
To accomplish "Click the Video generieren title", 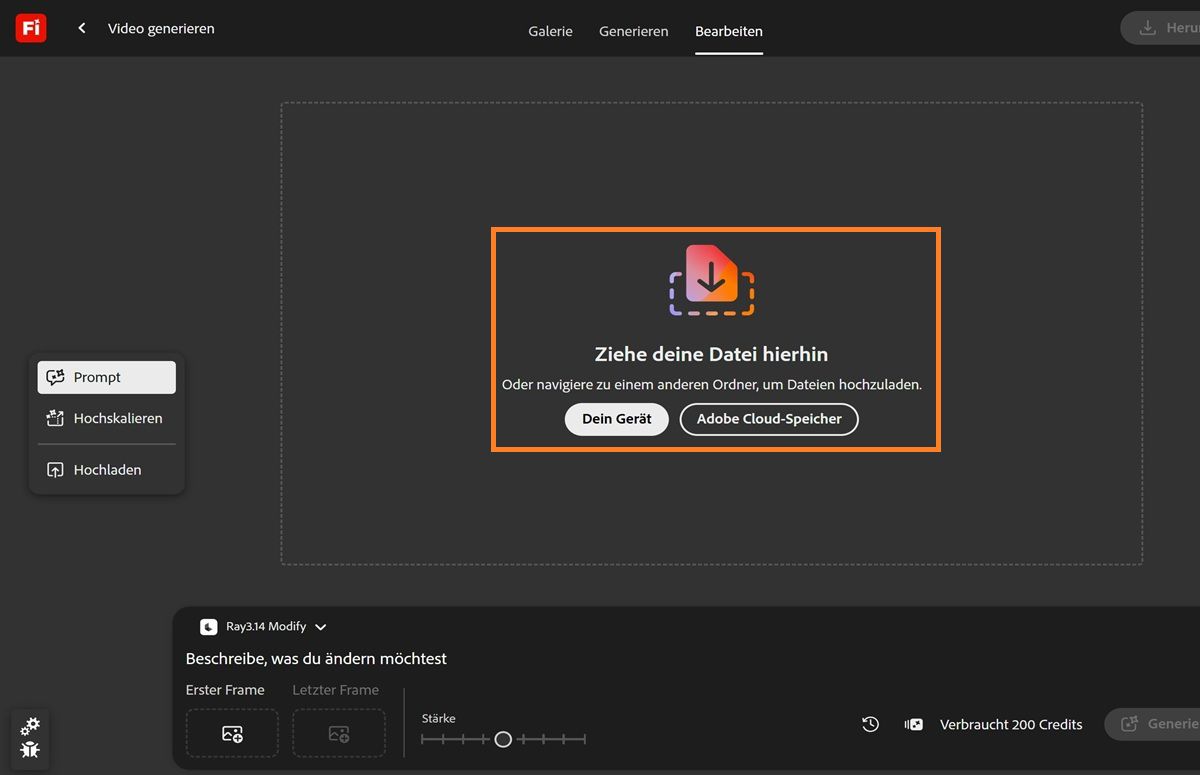I will [161, 28].
